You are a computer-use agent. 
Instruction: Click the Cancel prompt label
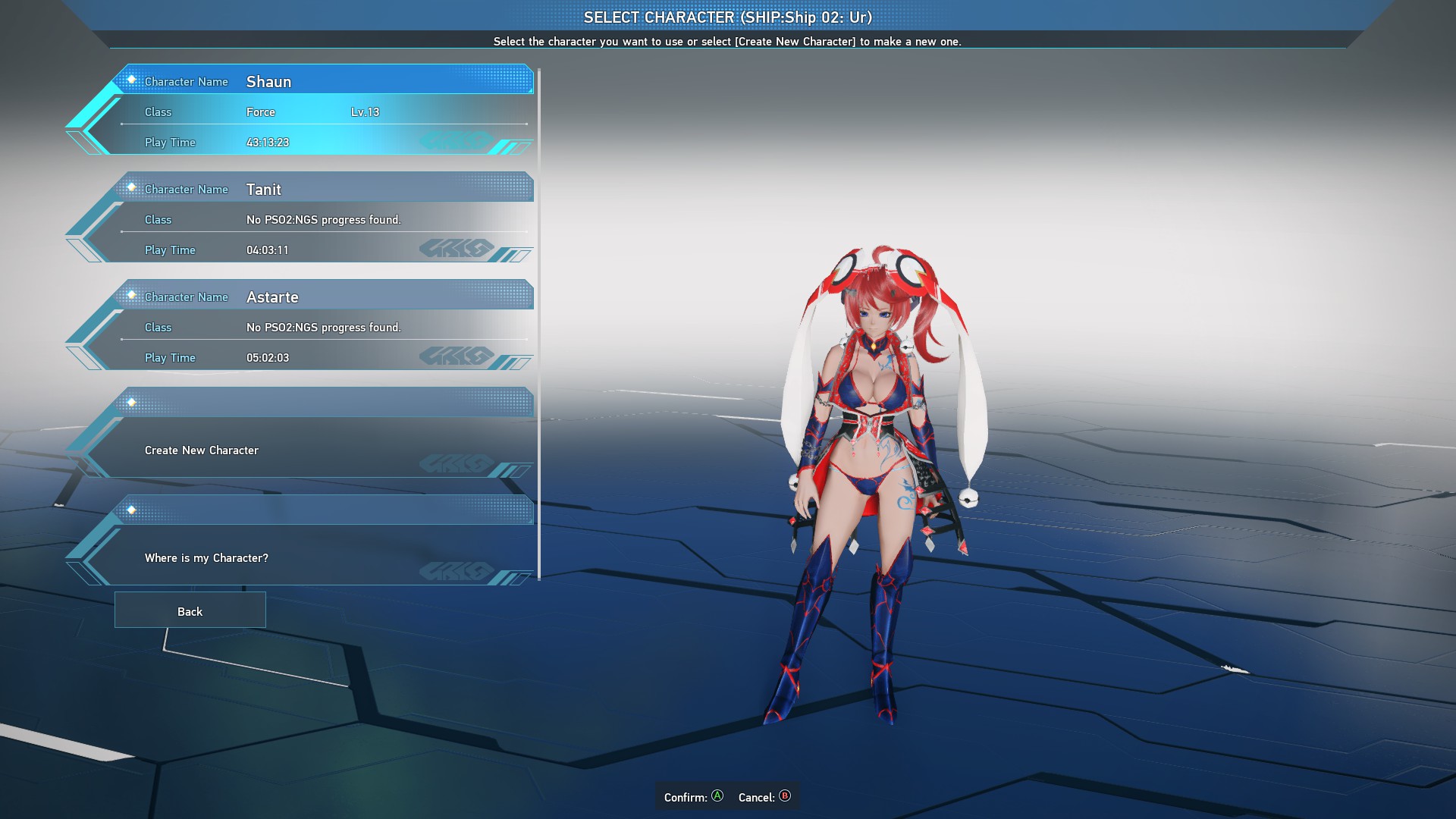[756, 797]
